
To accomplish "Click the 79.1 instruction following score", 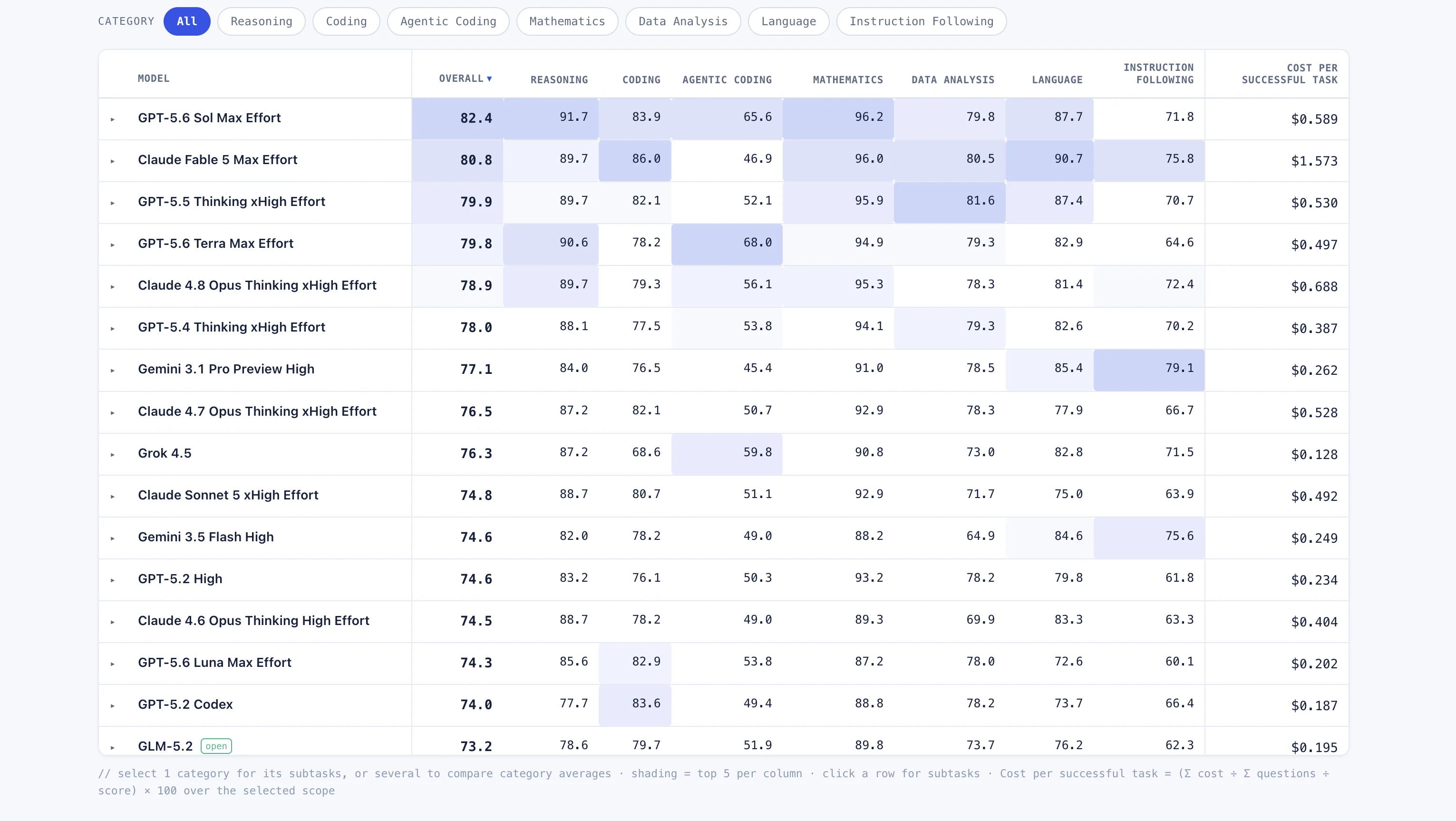I will pos(1179,368).
